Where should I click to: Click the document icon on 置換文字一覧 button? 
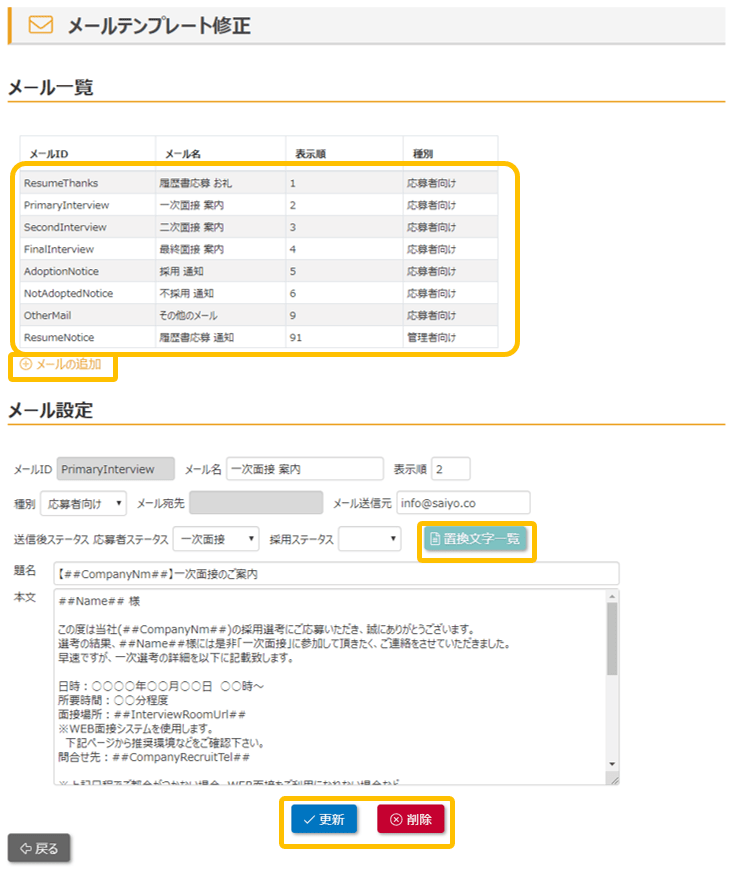pyautogui.click(x=434, y=539)
